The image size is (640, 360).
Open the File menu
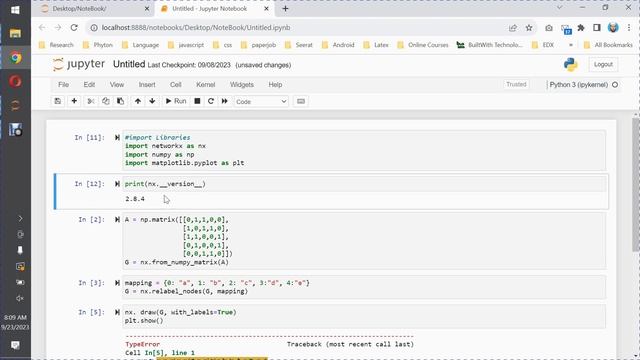click(x=63, y=84)
